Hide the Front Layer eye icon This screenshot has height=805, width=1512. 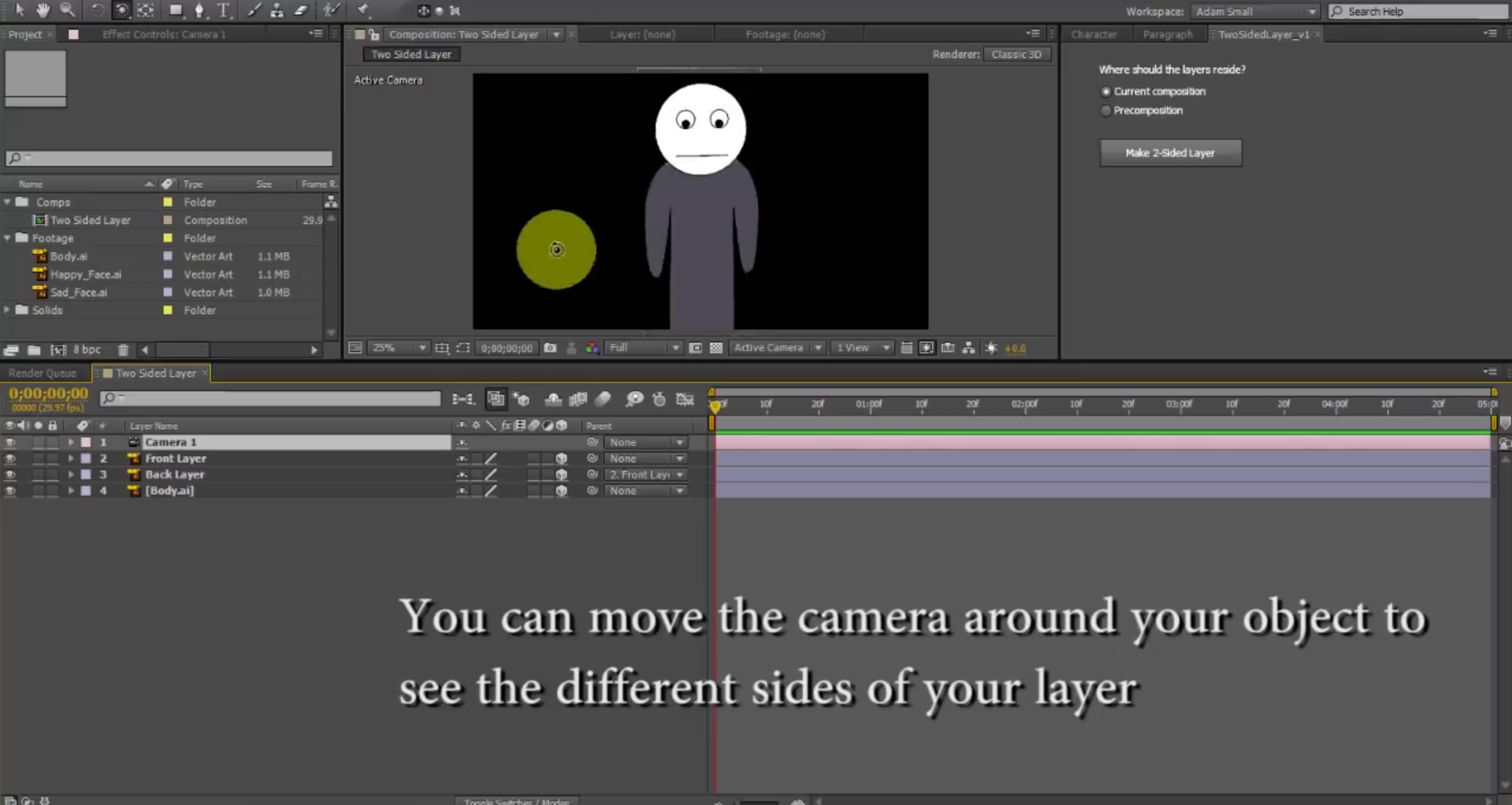[10, 458]
